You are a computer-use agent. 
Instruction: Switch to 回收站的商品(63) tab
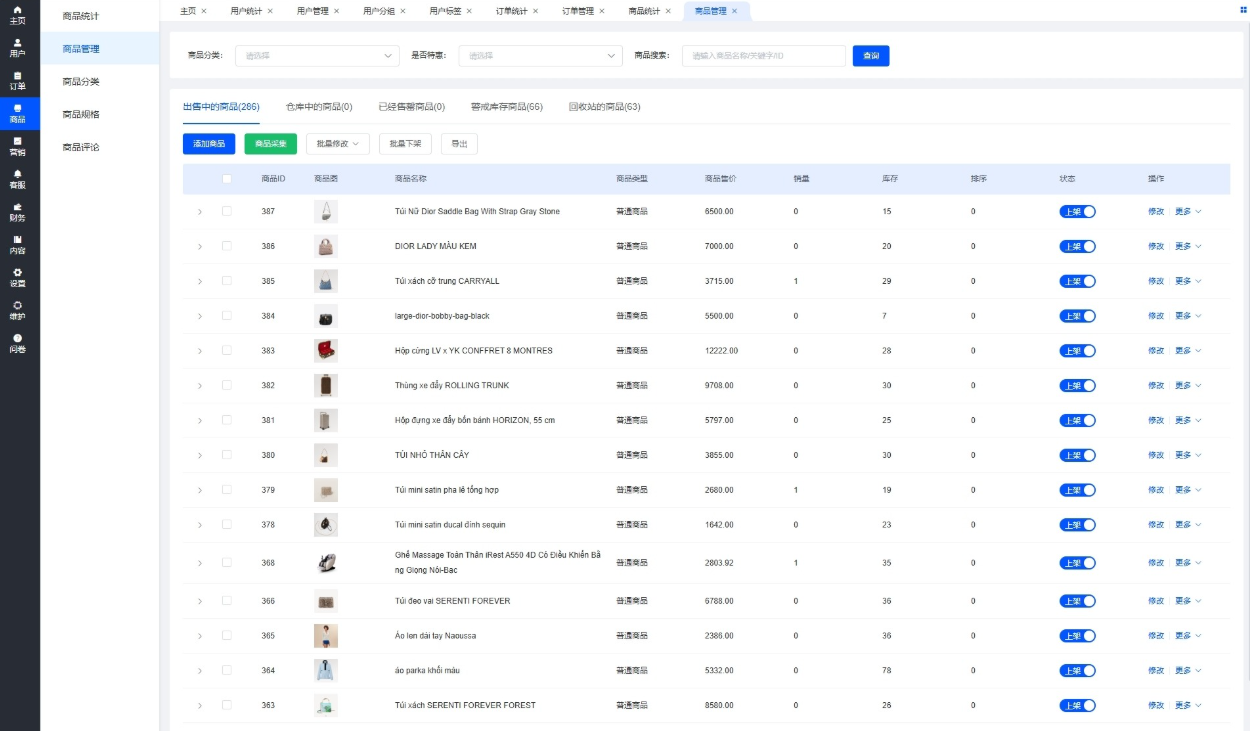[604, 107]
